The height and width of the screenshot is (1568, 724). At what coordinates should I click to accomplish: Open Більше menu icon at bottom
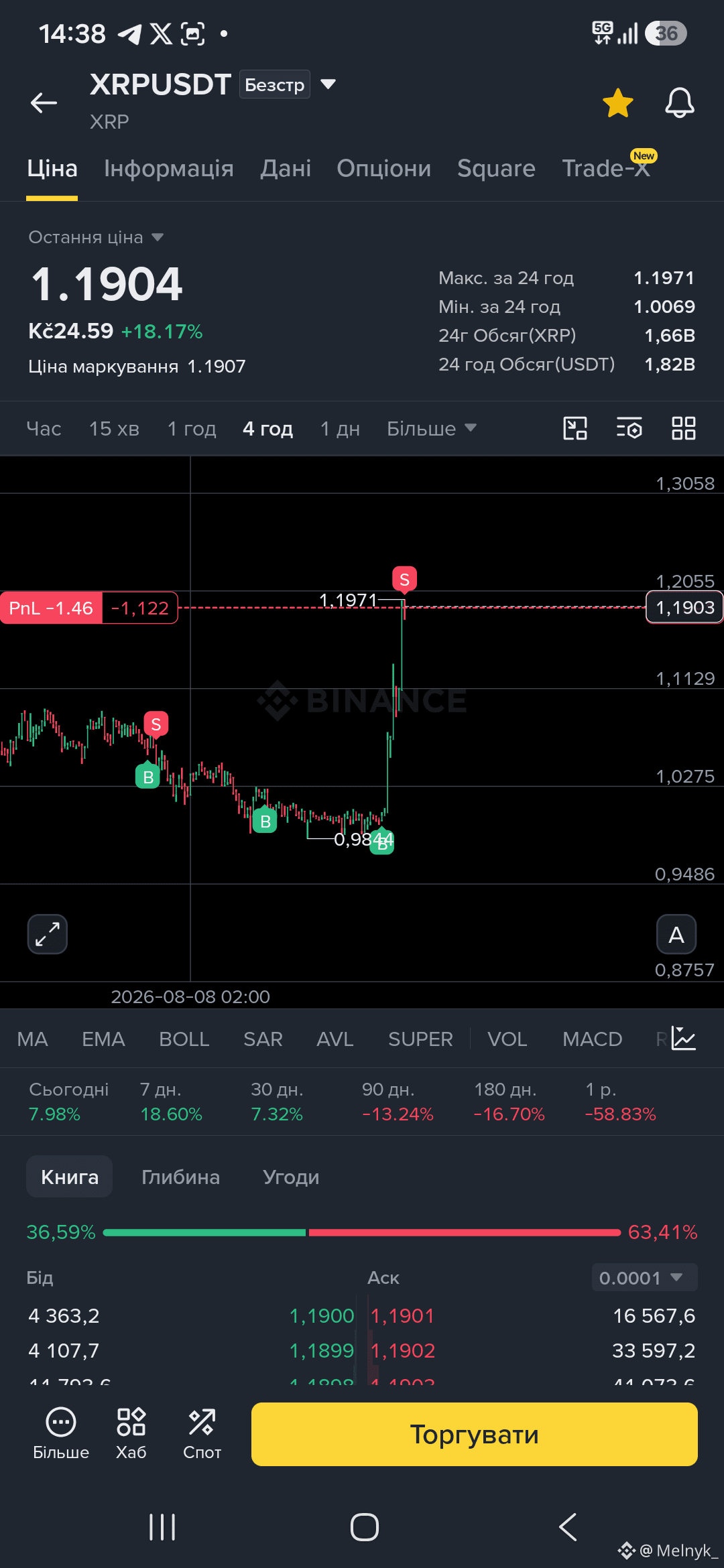coord(61,1434)
